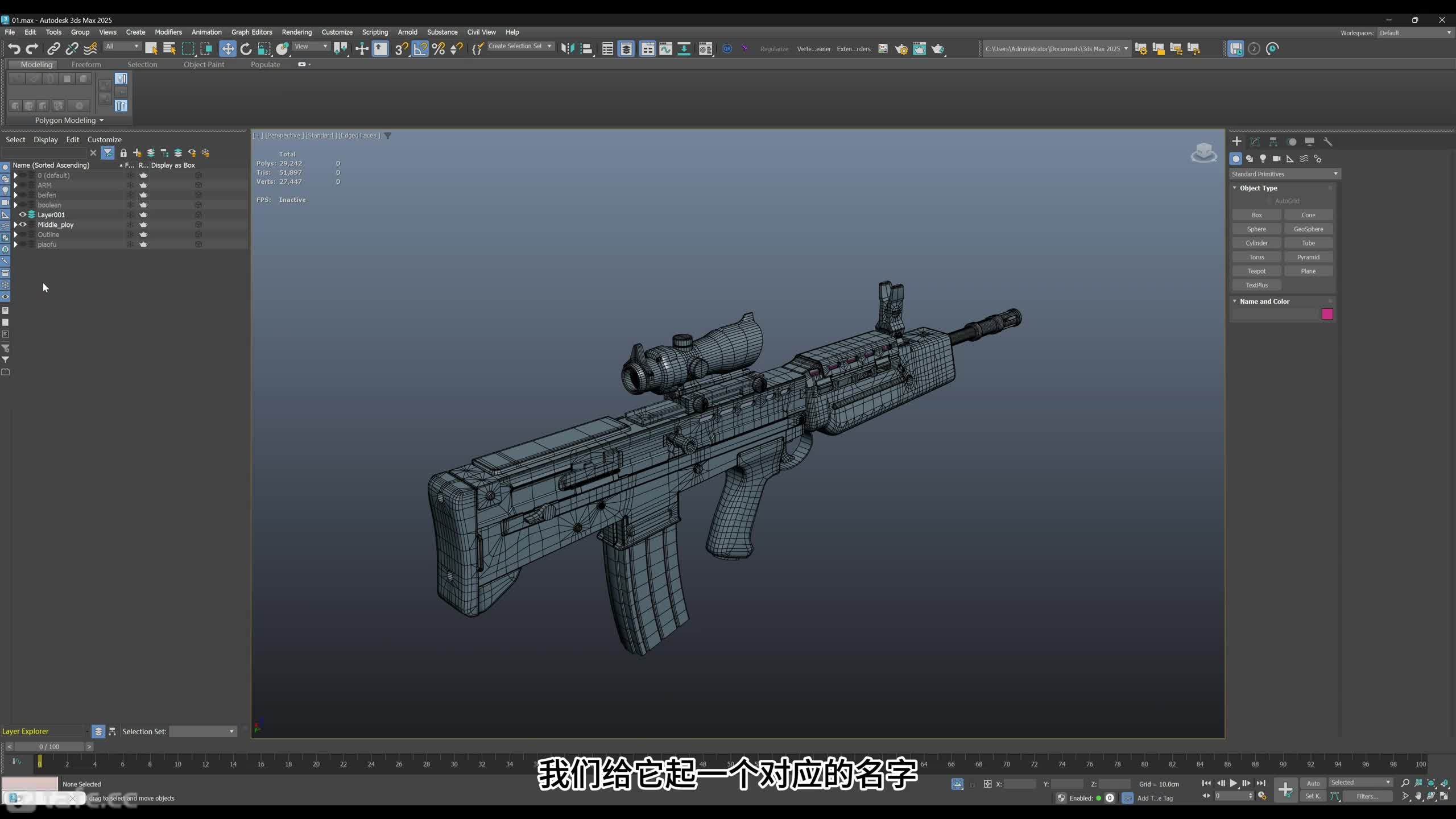Expand the 0 (default) layer

tap(15, 175)
